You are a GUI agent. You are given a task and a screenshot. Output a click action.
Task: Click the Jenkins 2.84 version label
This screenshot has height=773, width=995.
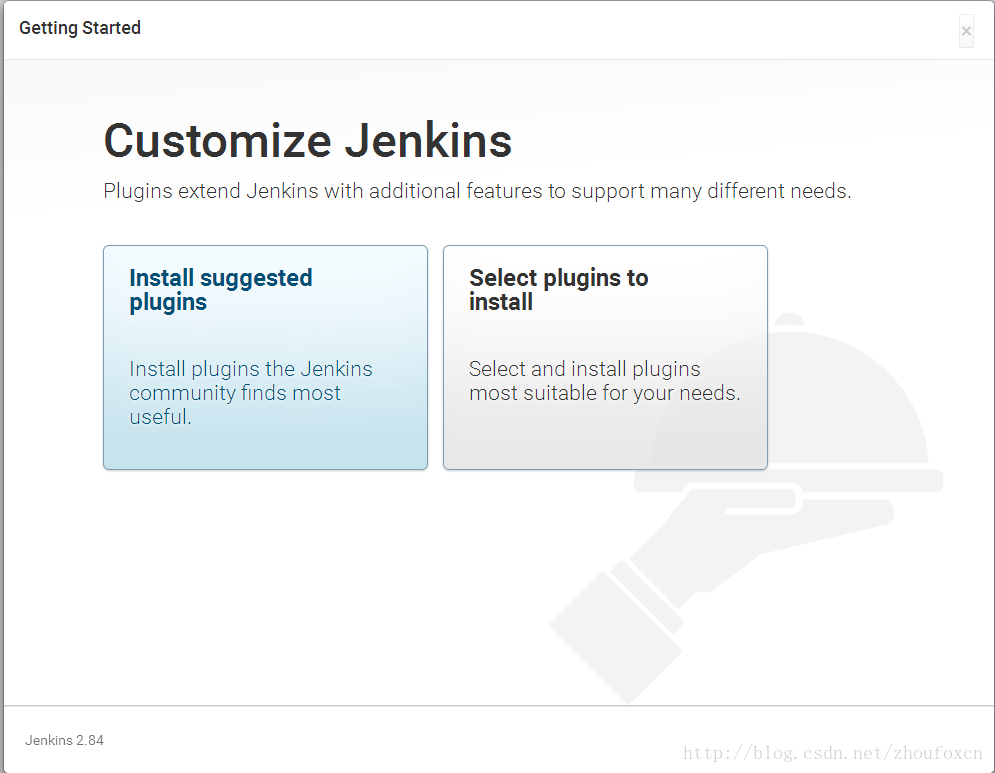64,741
